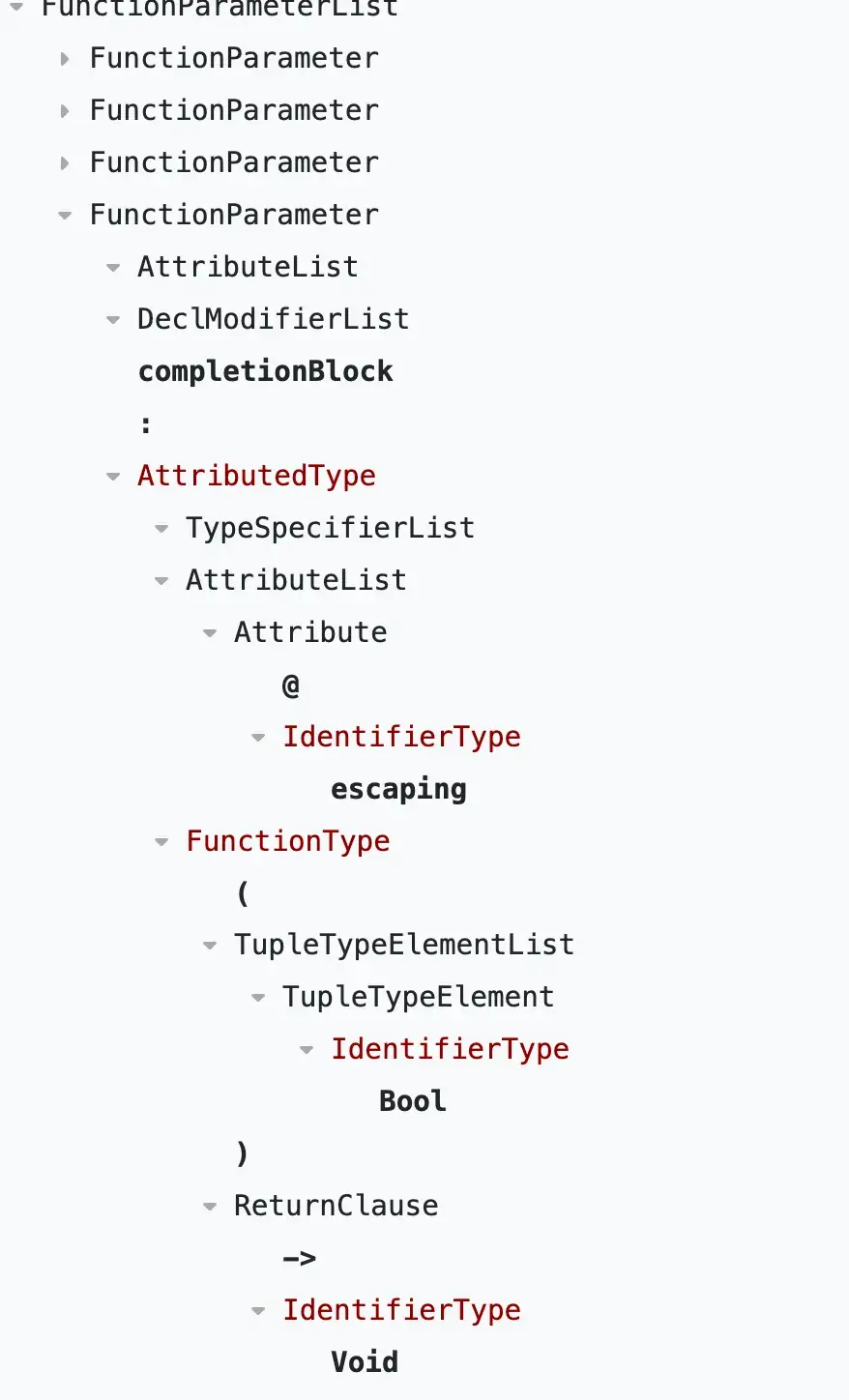Image resolution: width=849 pixels, height=1400 pixels.
Task: Select the completionBlock token
Action: pos(265,371)
